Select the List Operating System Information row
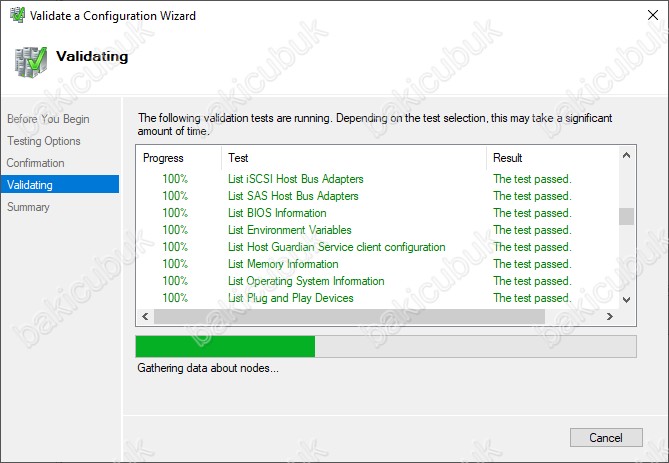The image size is (669, 463). point(377,281)
